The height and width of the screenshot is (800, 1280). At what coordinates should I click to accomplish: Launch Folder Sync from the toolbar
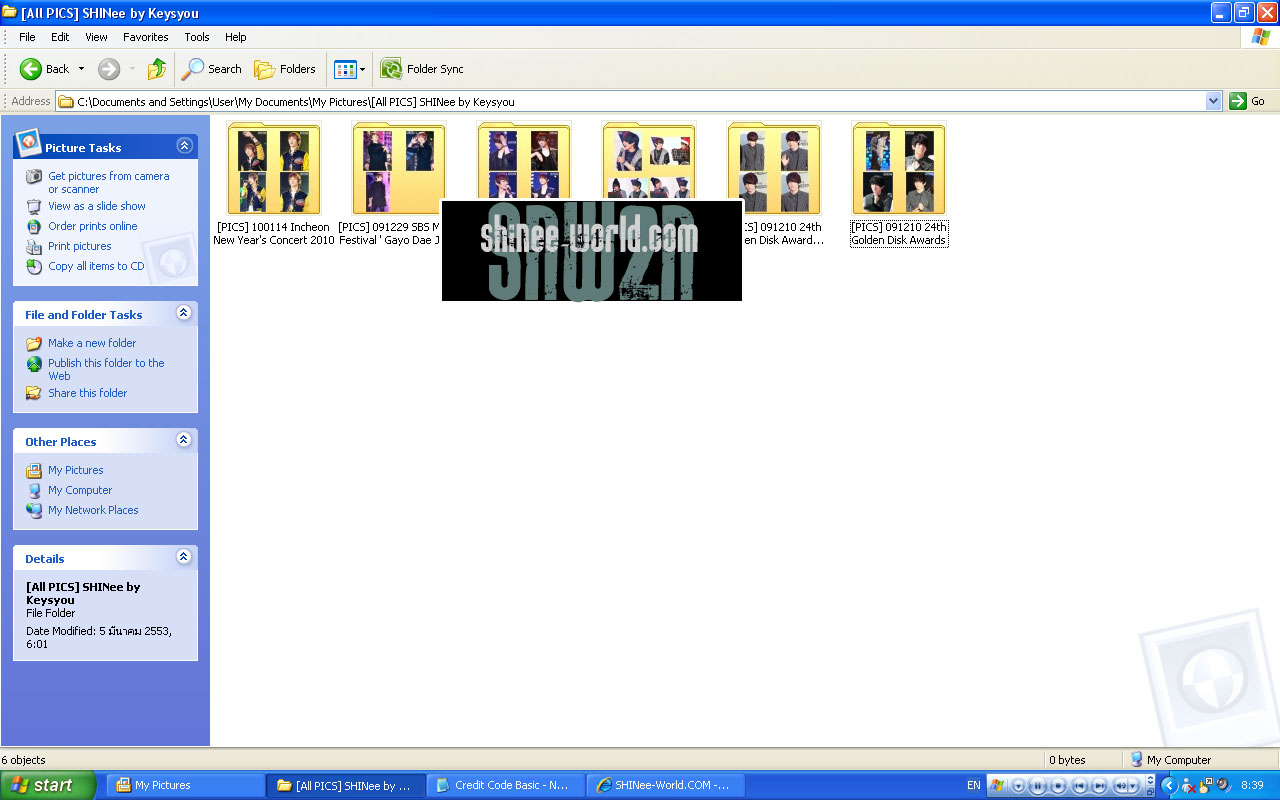pyautogui.click(x=422, y=69)
